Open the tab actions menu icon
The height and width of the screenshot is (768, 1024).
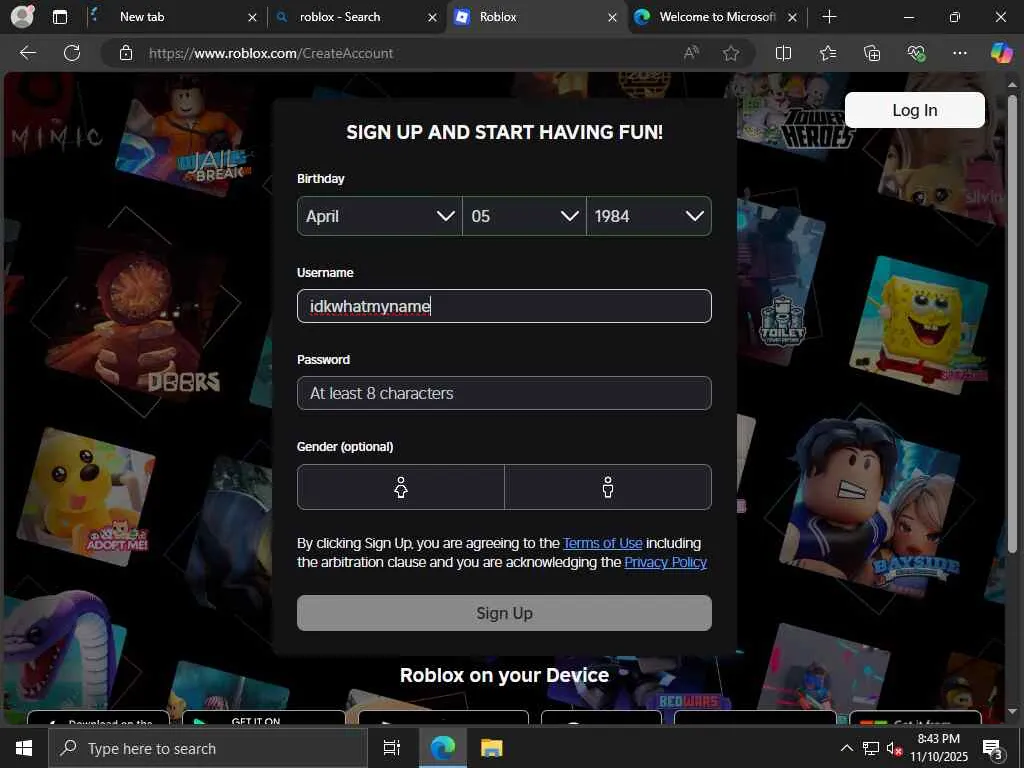pyautogui.click(x=59, y=17)
